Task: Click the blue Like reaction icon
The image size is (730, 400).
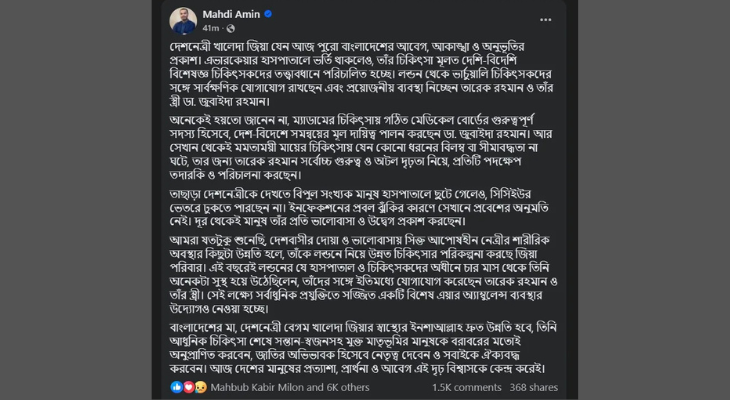Action: pyautogui.click(x=177, y=387)
